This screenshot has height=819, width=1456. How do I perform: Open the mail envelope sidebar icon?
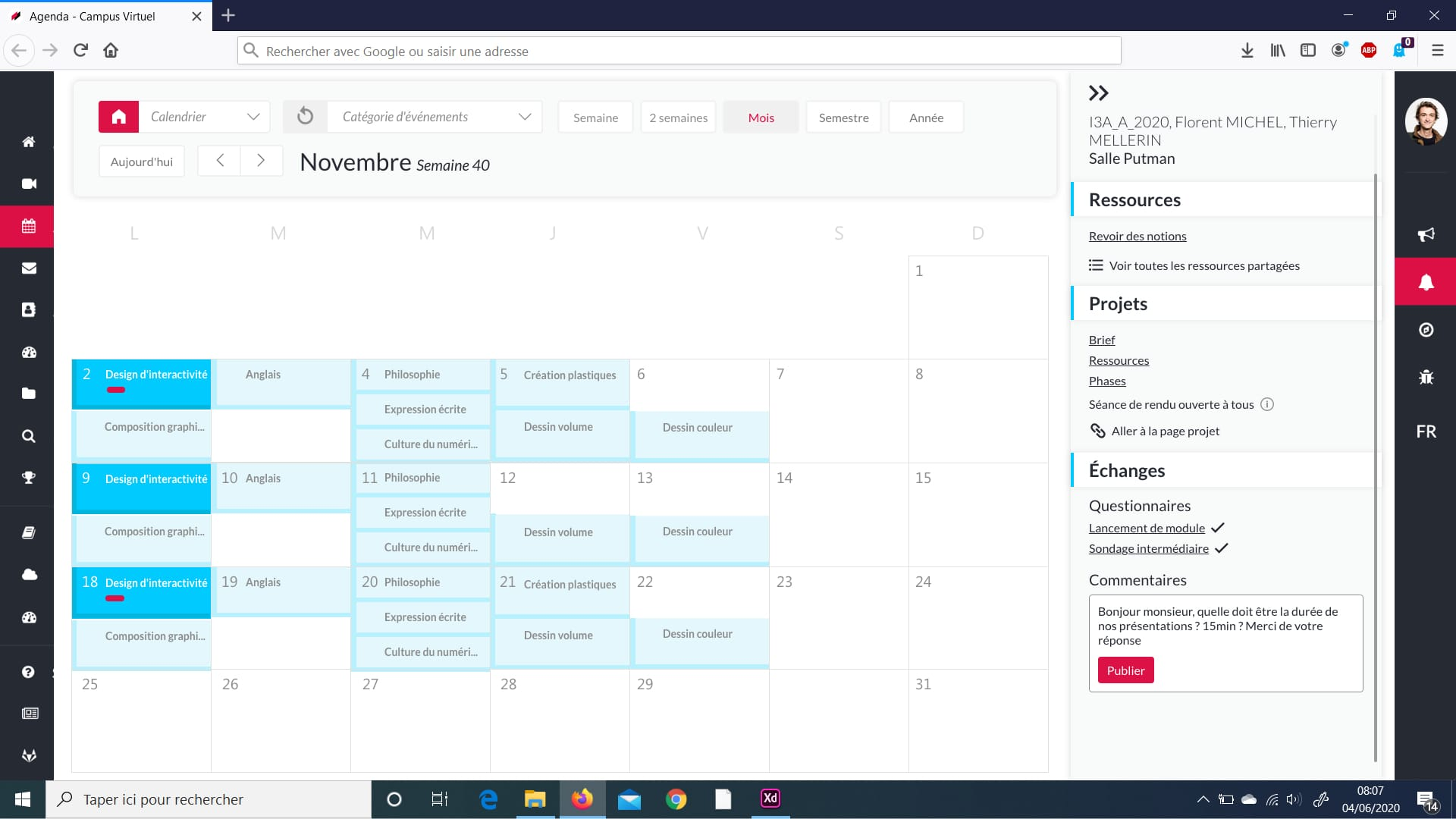pos(29,268)
